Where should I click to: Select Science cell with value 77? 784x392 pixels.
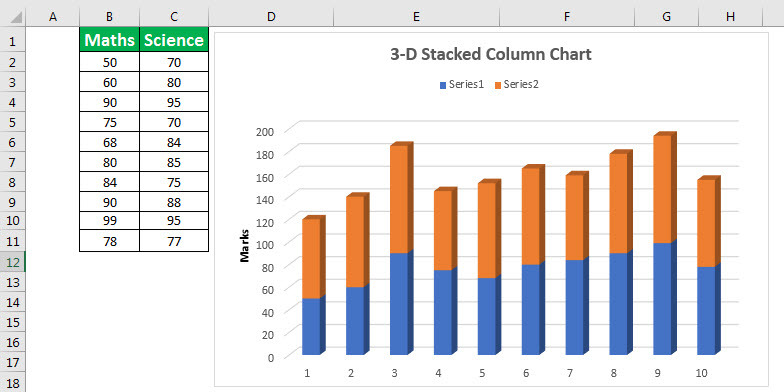point(174,241)
